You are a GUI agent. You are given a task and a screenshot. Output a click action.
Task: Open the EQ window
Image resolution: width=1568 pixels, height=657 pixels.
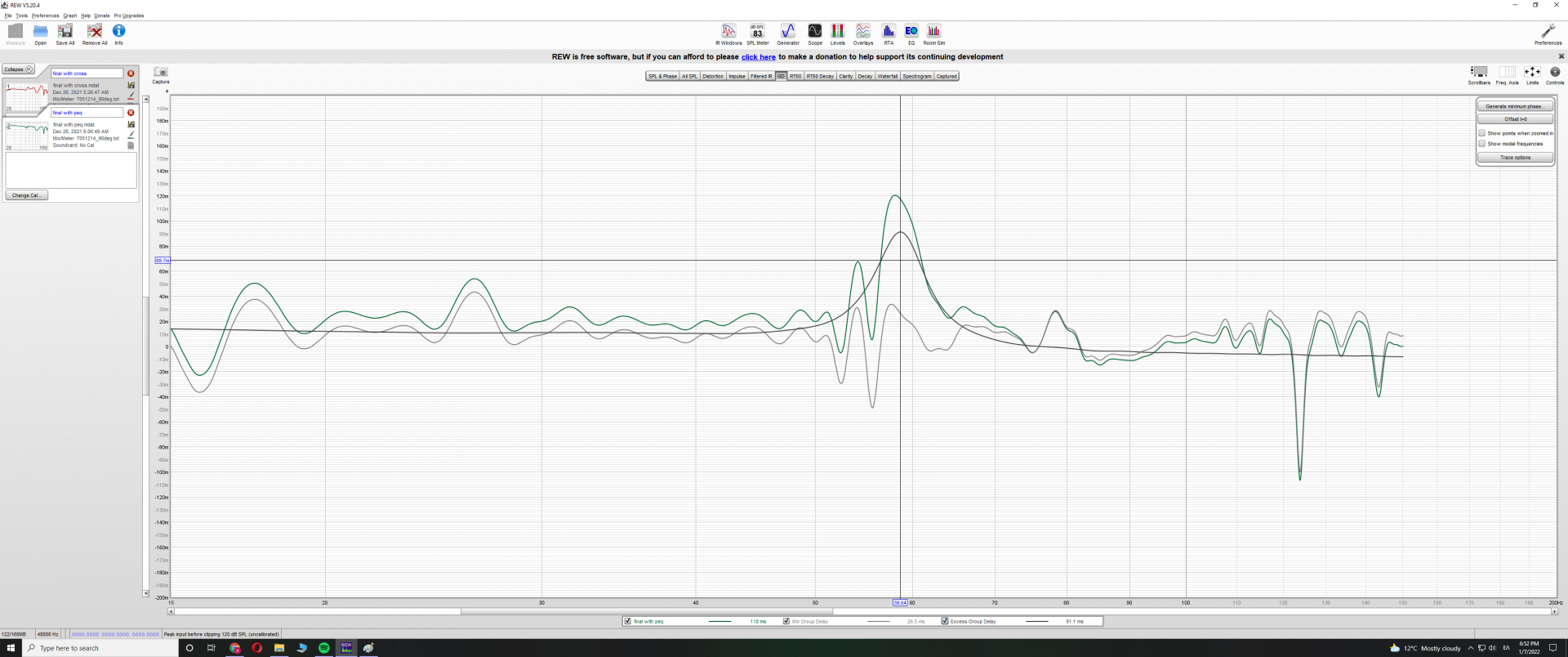(911, 33)
